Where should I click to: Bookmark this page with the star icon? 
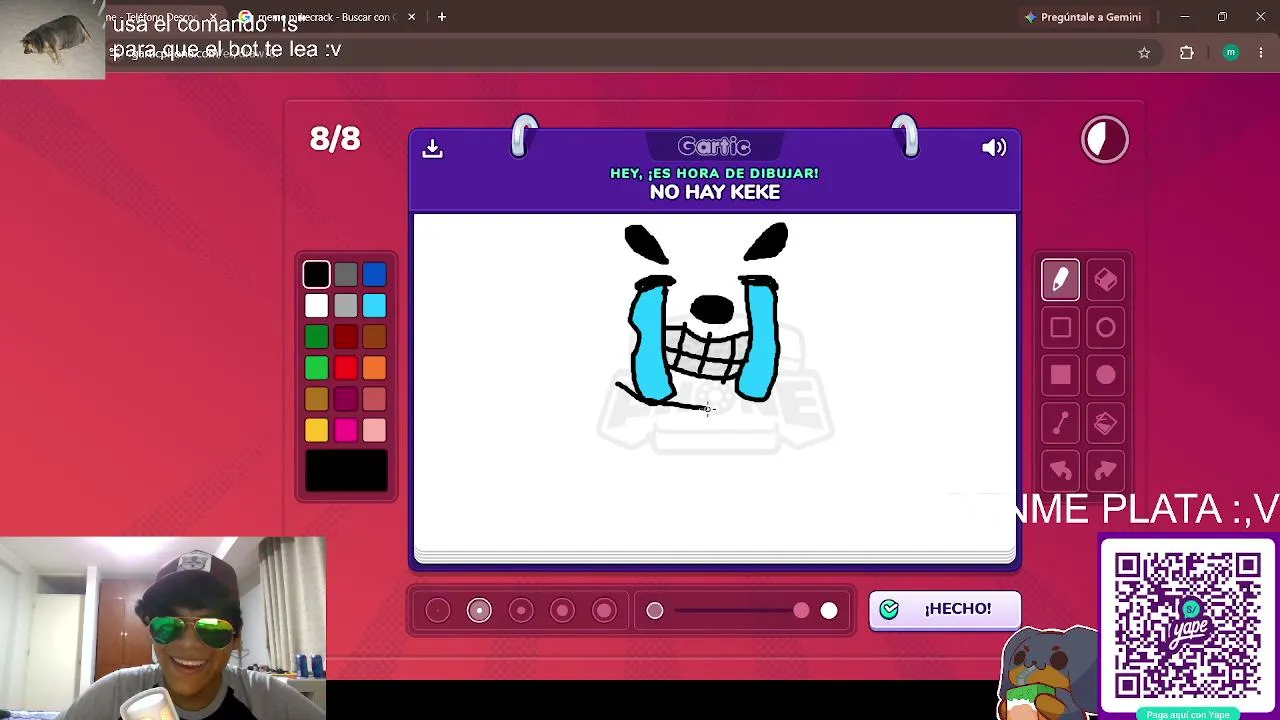point(1144,53)
